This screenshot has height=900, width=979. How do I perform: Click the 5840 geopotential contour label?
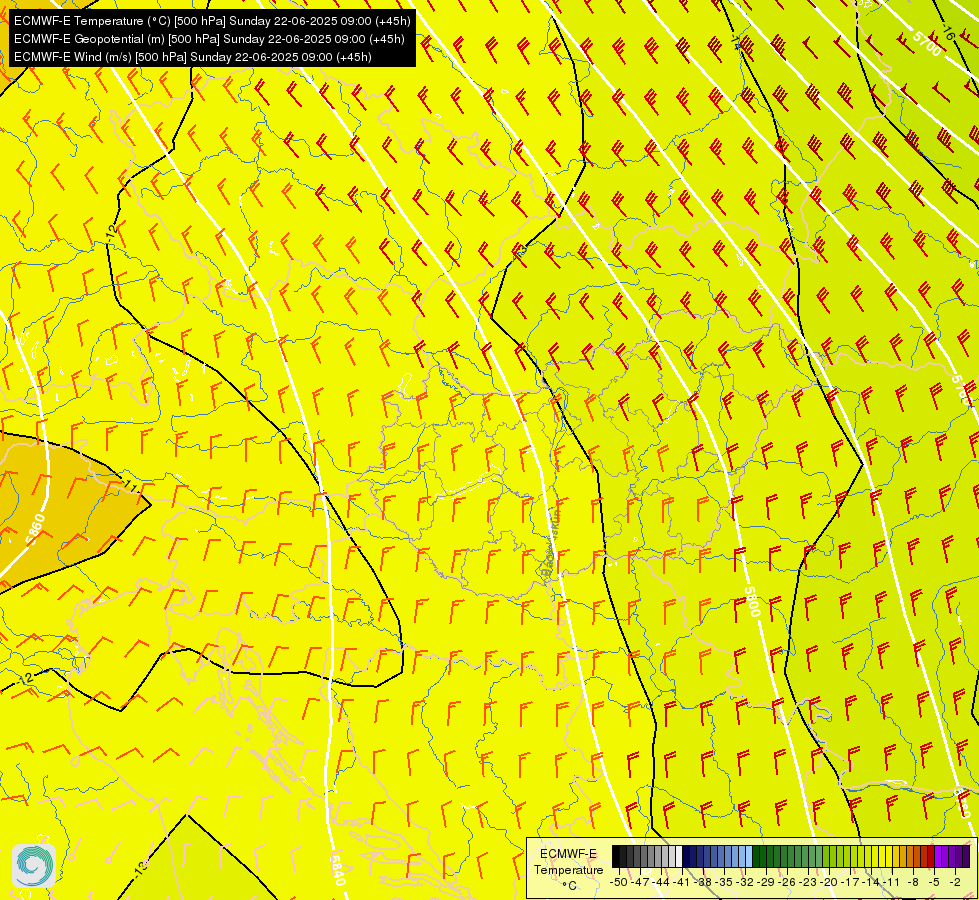tap(336, 869)
